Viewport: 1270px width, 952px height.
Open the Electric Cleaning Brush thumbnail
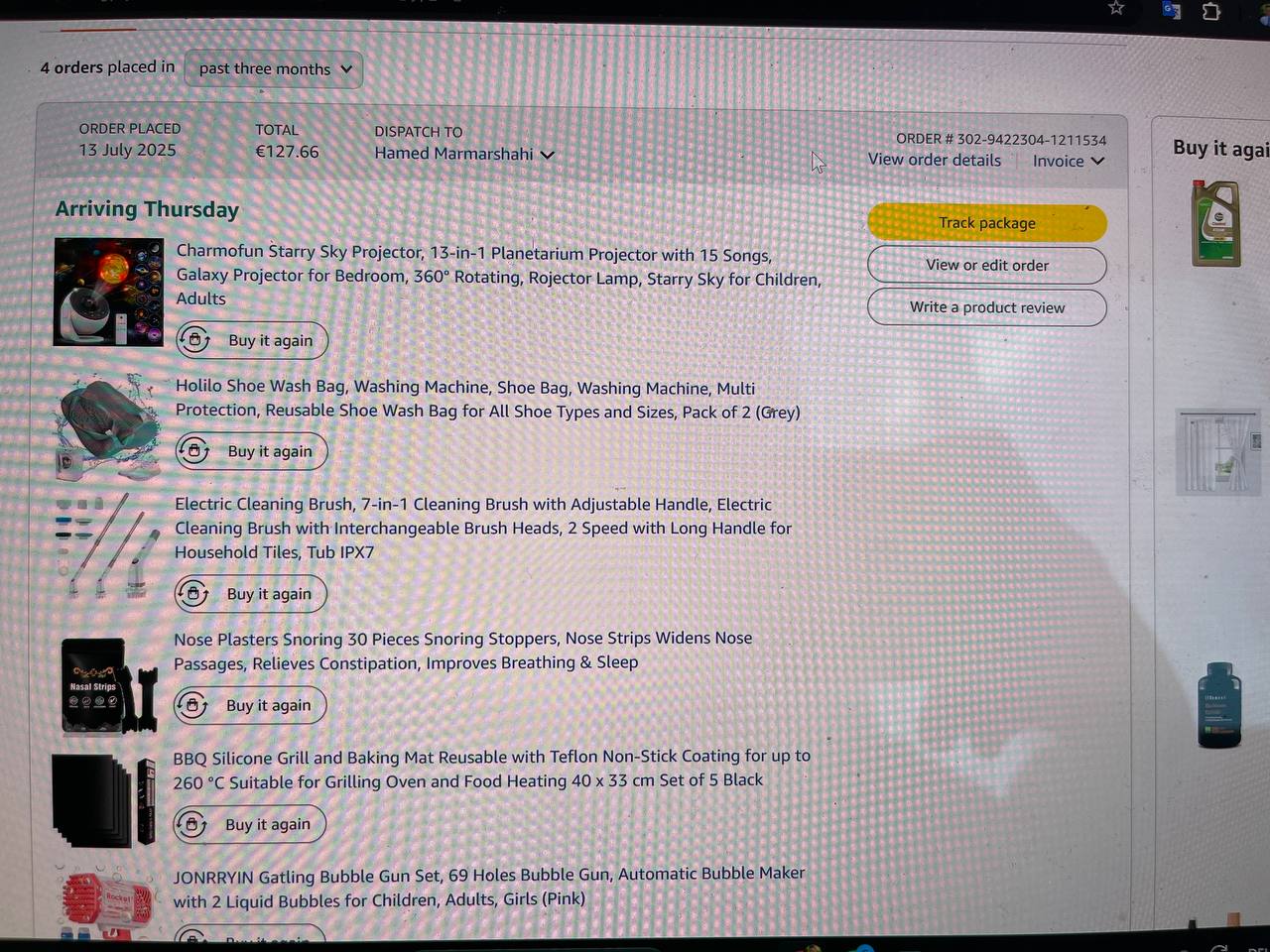[107, 545]
